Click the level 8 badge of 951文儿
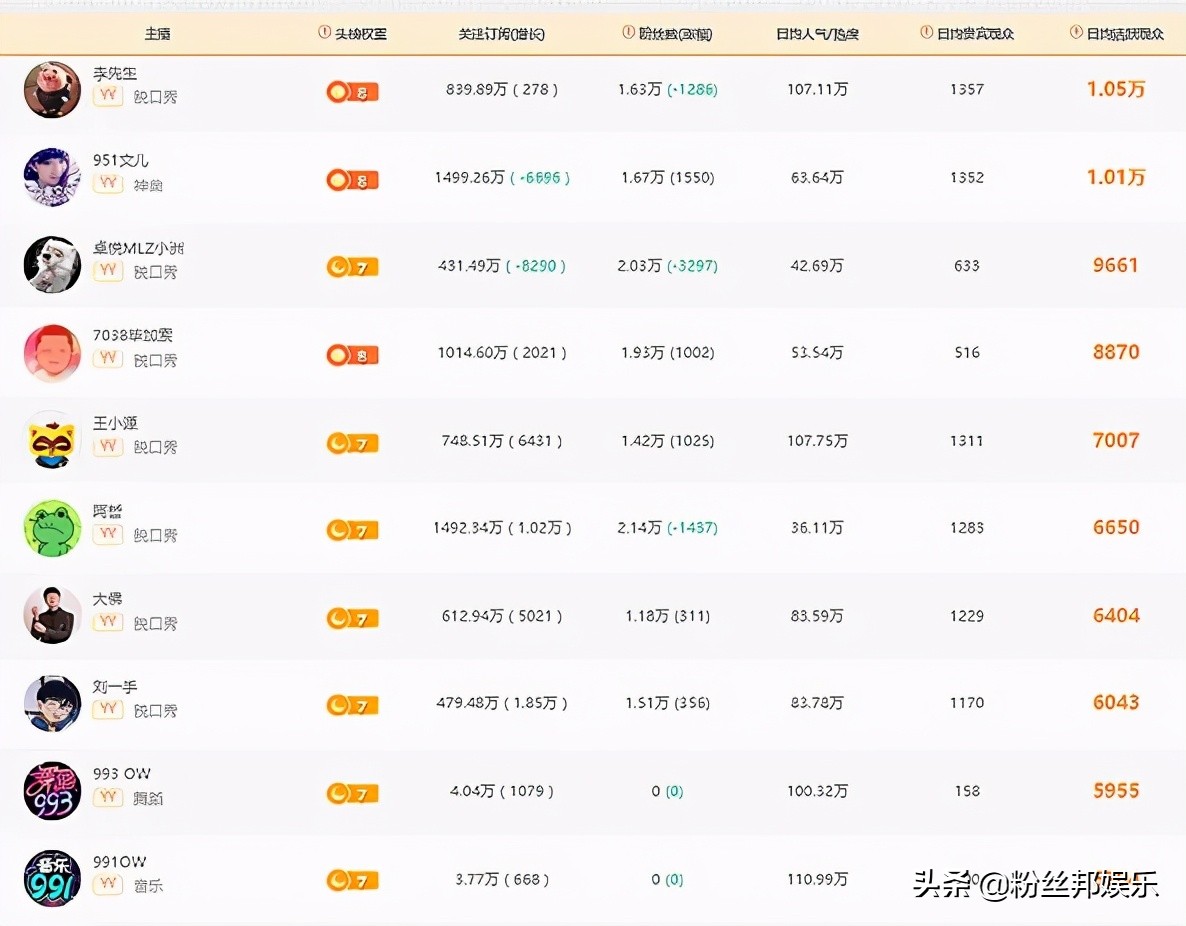The height and width of the screenshot is (926, 1186). (351, 179)
